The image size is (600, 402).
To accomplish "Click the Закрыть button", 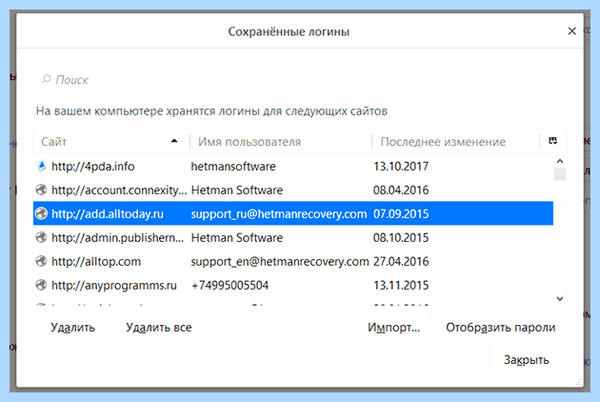I will click(x=527, y=360).
